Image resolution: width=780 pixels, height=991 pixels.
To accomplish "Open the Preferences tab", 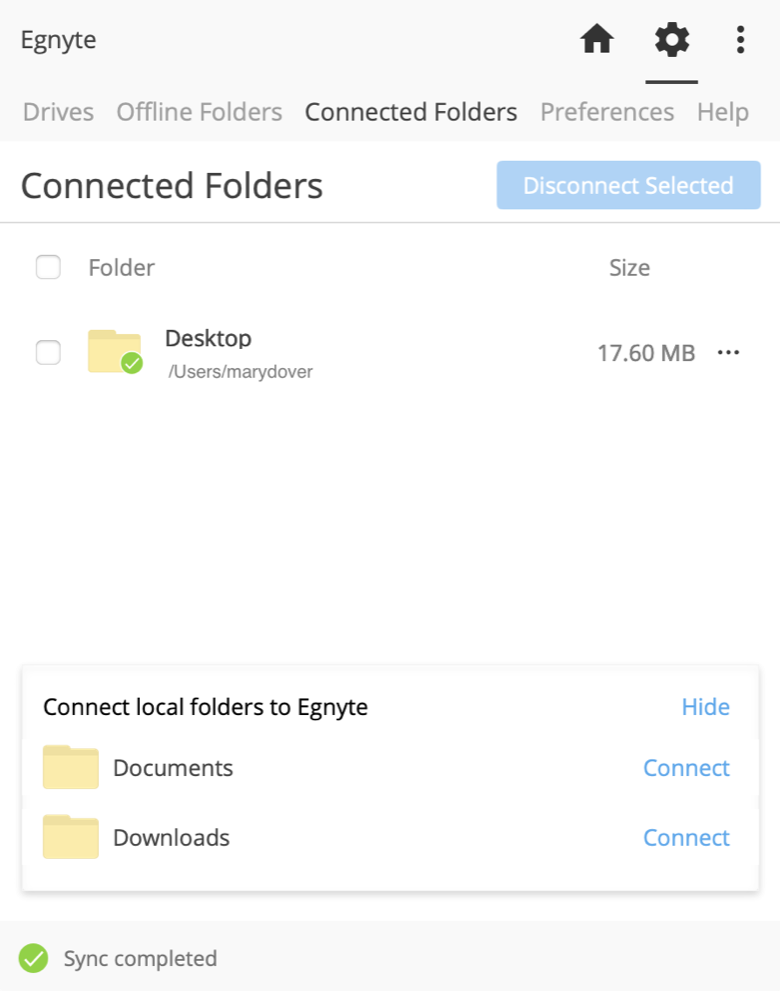I will click(606, 112).
